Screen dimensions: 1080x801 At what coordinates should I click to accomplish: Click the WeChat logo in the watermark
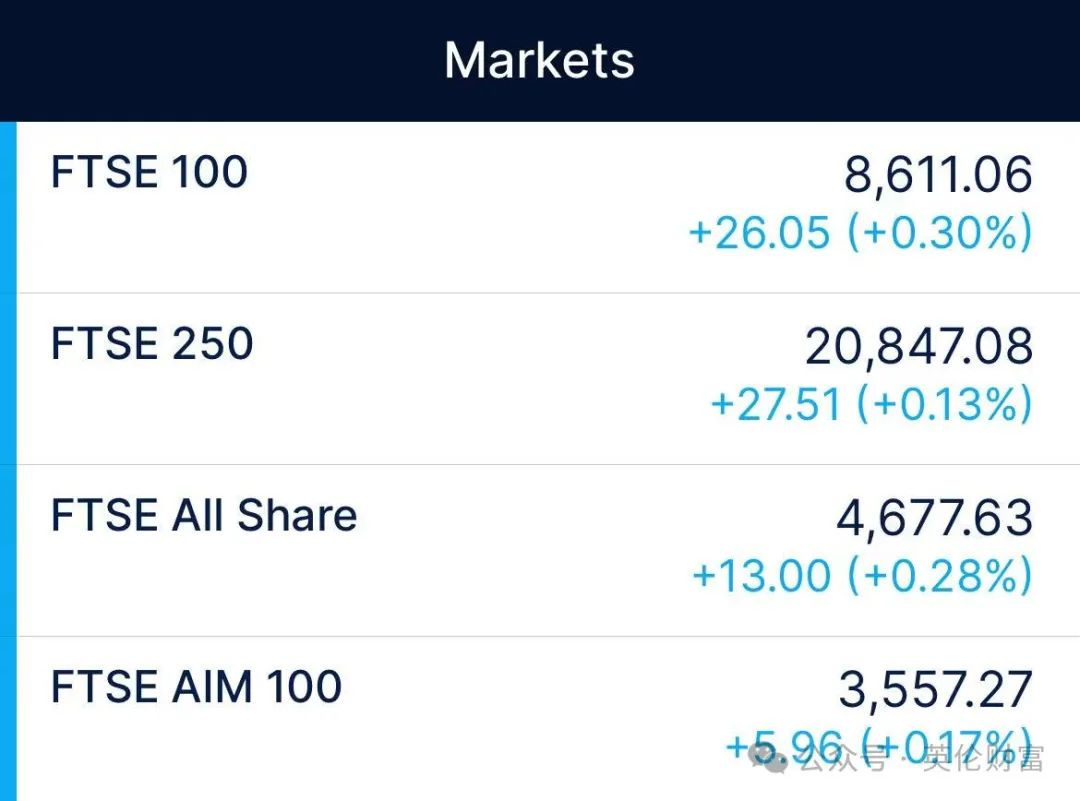(769, 758)
